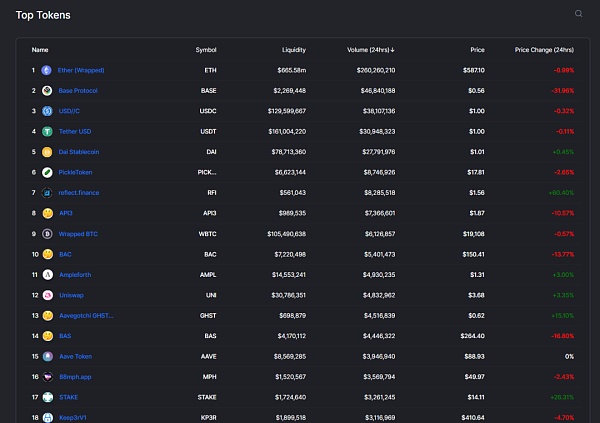Open the USD//C token link
Image resolution: width=600 pixels, height=423 pixels.
click(69, 111)
